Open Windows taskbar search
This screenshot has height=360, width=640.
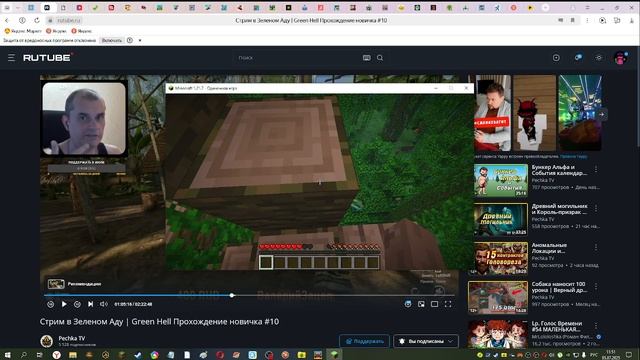click(24, 355)
